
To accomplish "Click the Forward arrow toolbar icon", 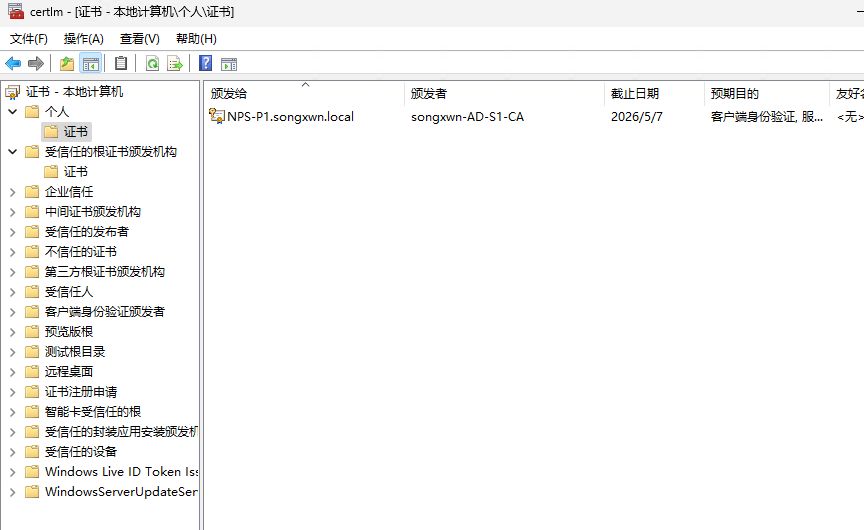I will [x=36, y=64].
